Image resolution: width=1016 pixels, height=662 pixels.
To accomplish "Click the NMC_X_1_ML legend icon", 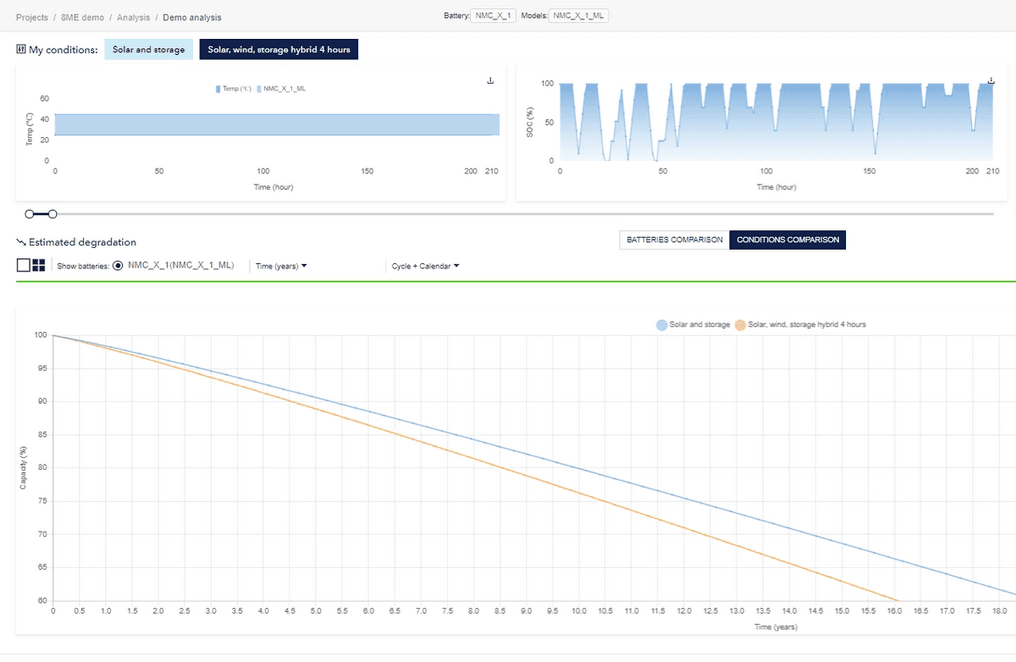I will 259,88.
